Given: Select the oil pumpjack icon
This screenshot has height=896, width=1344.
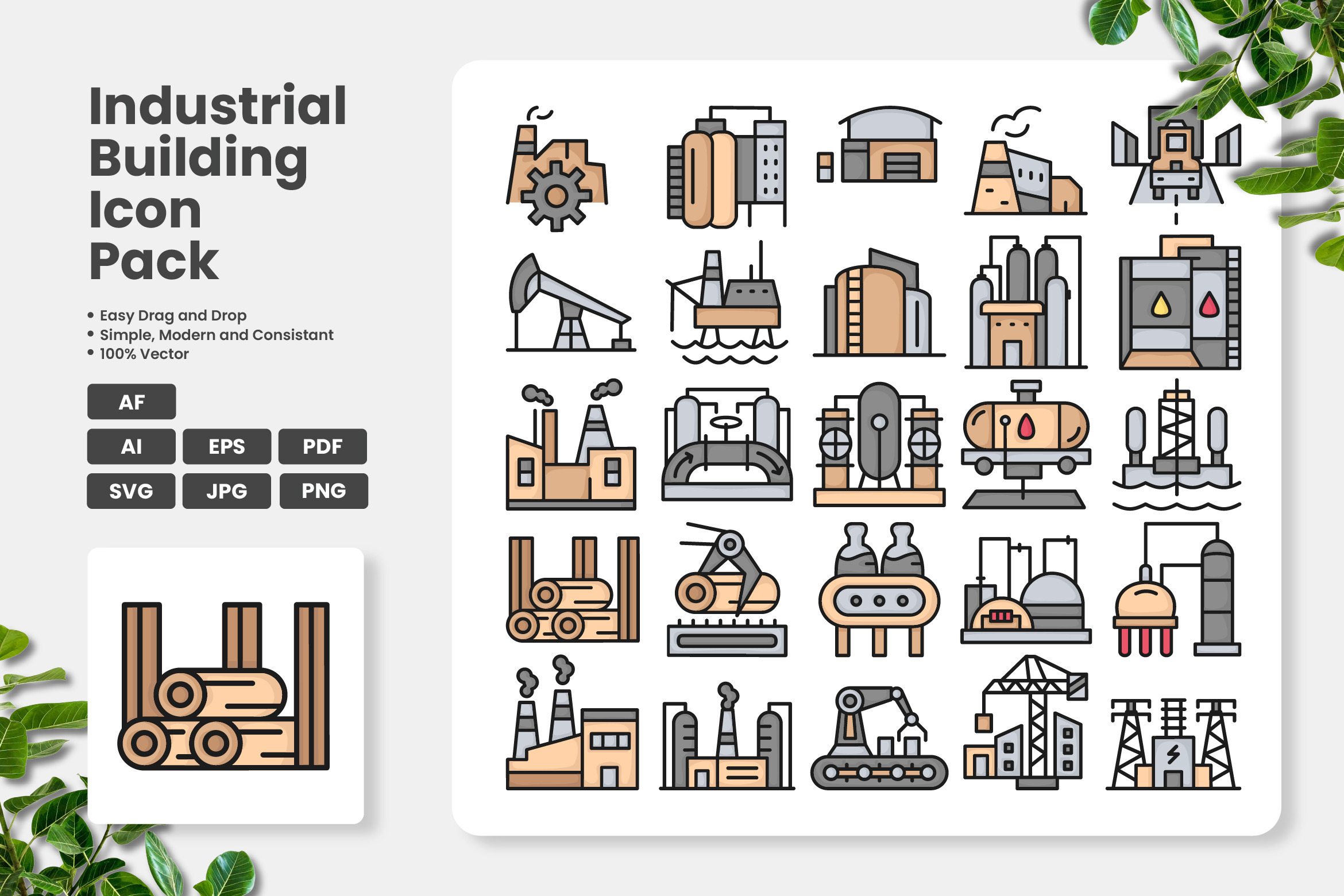Looking at the screenshot, I should click(x=571, y=302).
